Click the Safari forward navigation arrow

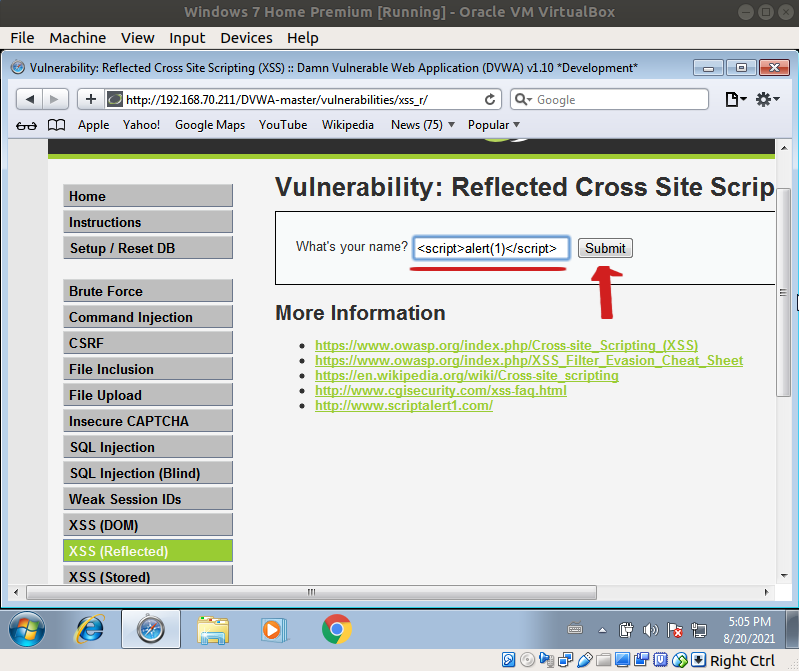pos(55,99)
